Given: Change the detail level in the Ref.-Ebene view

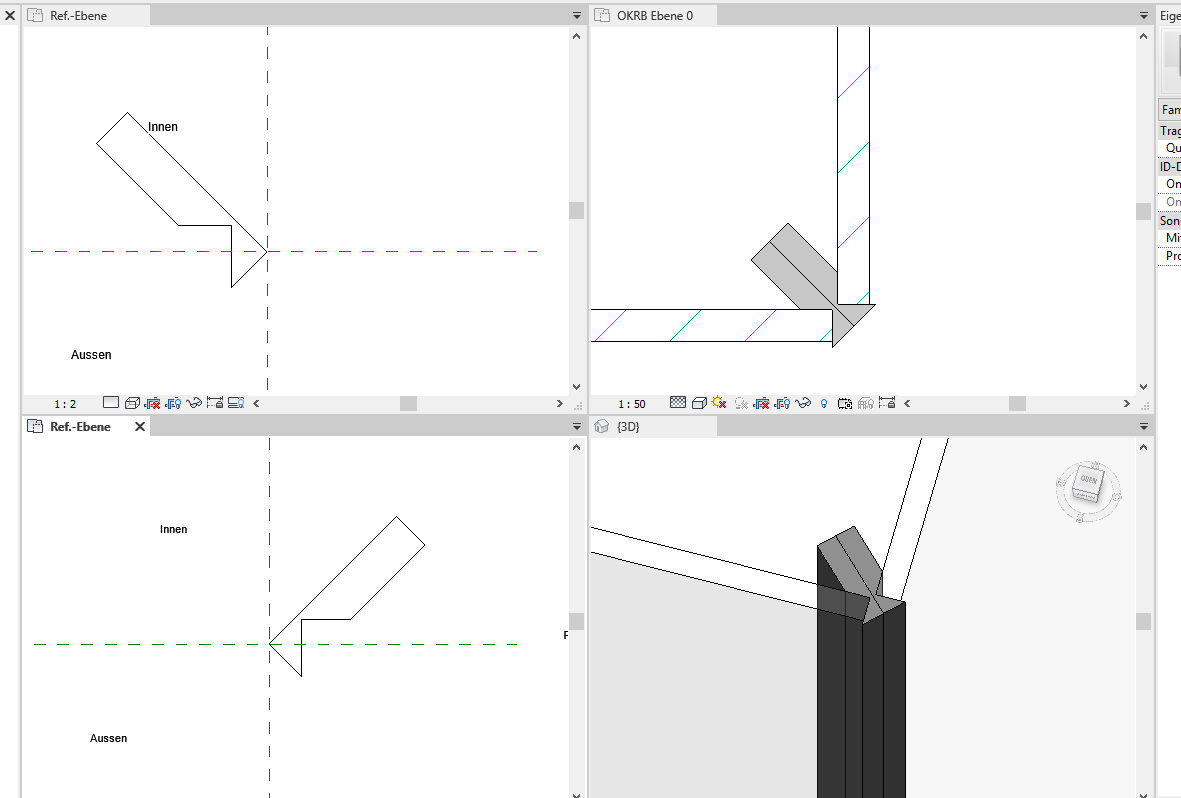Looking at the screenshot, I should (x=112, y=402).
